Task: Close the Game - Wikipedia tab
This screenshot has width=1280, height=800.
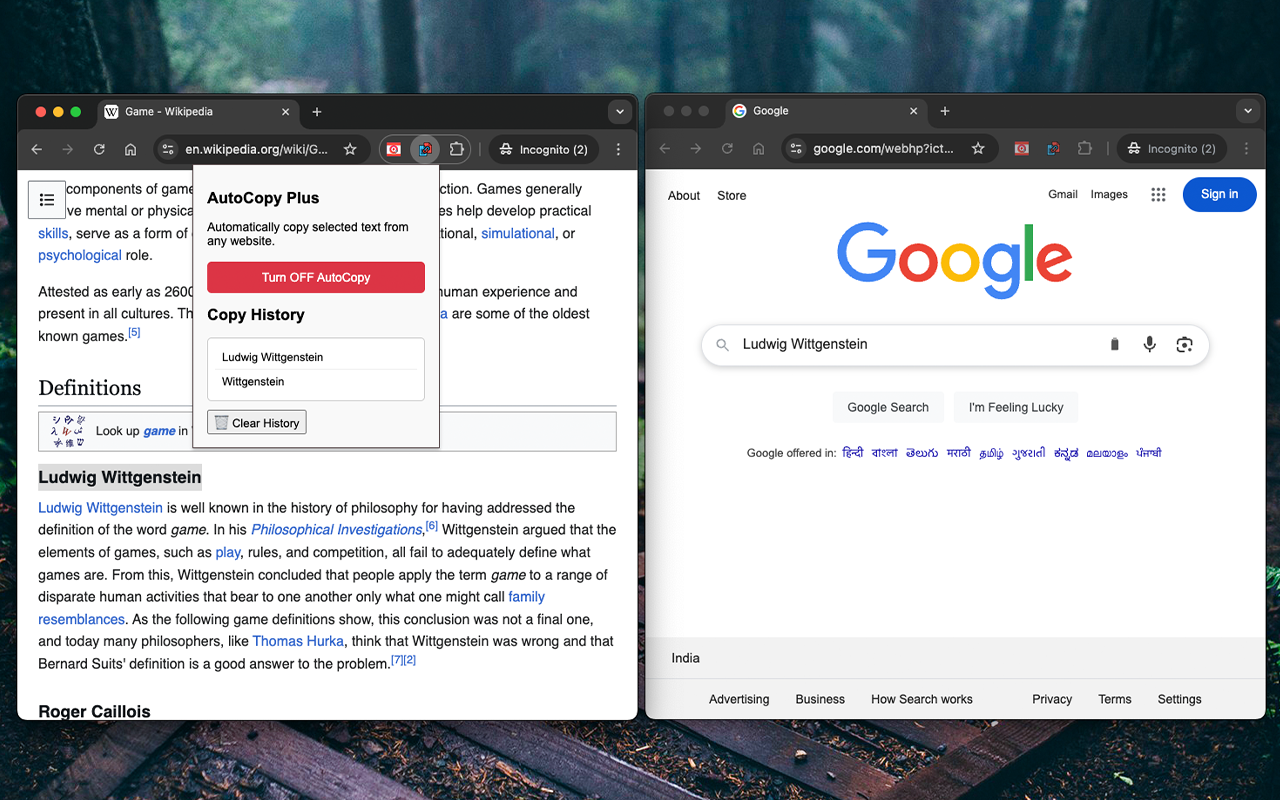Action: click(x=286, y=112)
